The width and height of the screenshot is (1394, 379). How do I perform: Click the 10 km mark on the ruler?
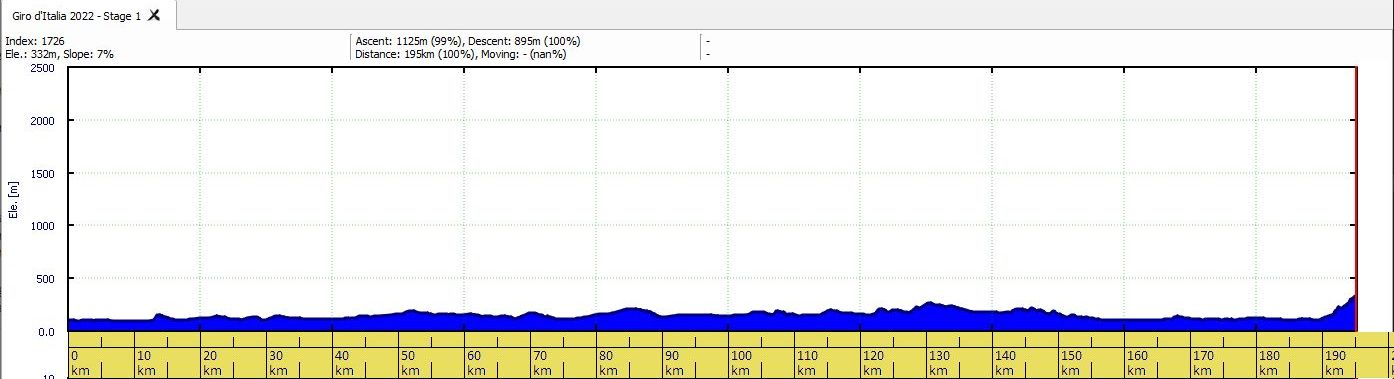(146, 363)
